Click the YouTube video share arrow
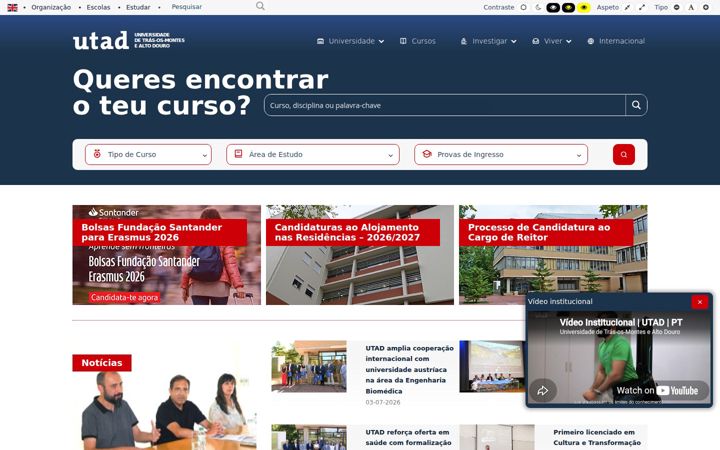 point(543,391)
